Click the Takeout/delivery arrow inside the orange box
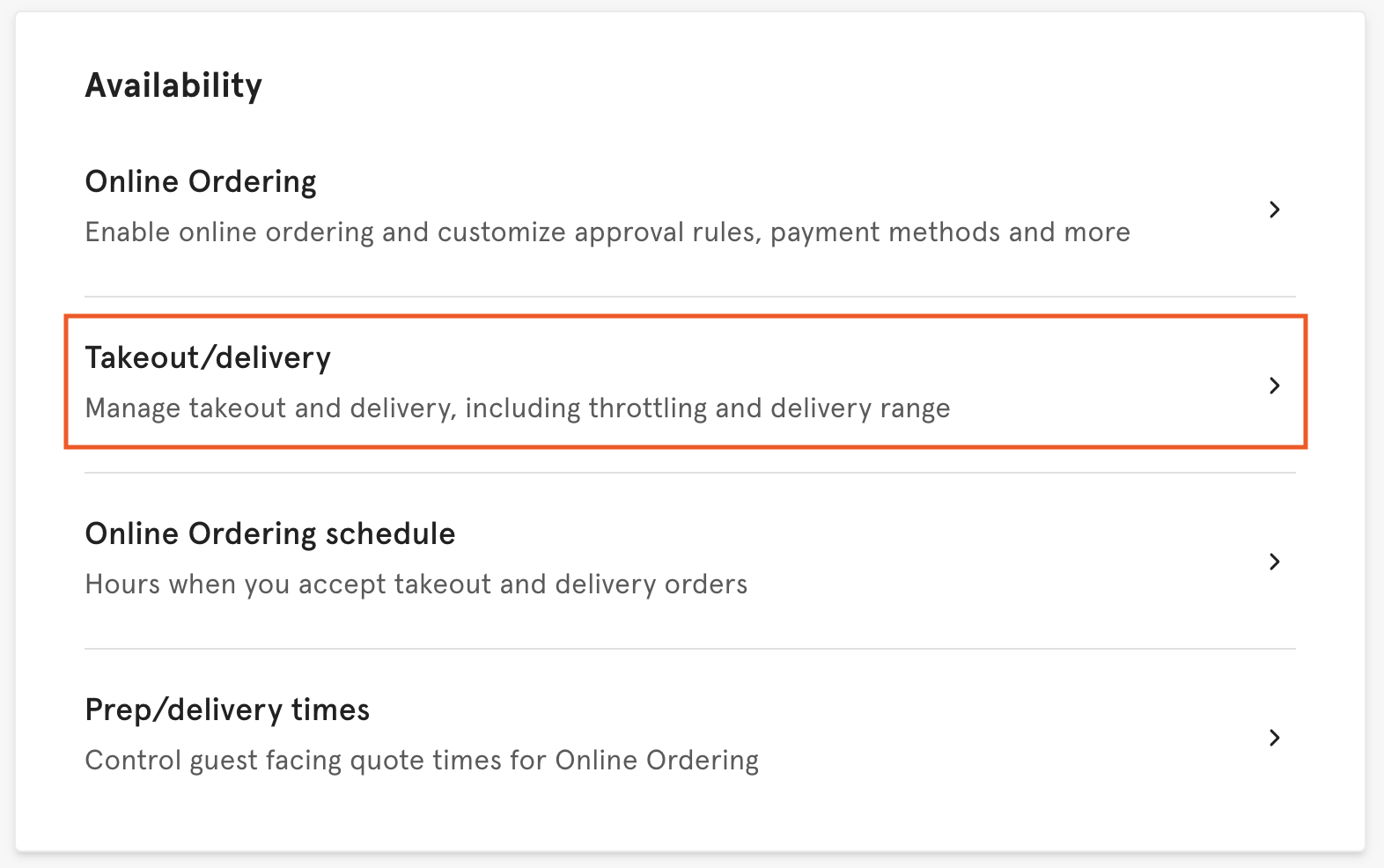 point(1274,385)
